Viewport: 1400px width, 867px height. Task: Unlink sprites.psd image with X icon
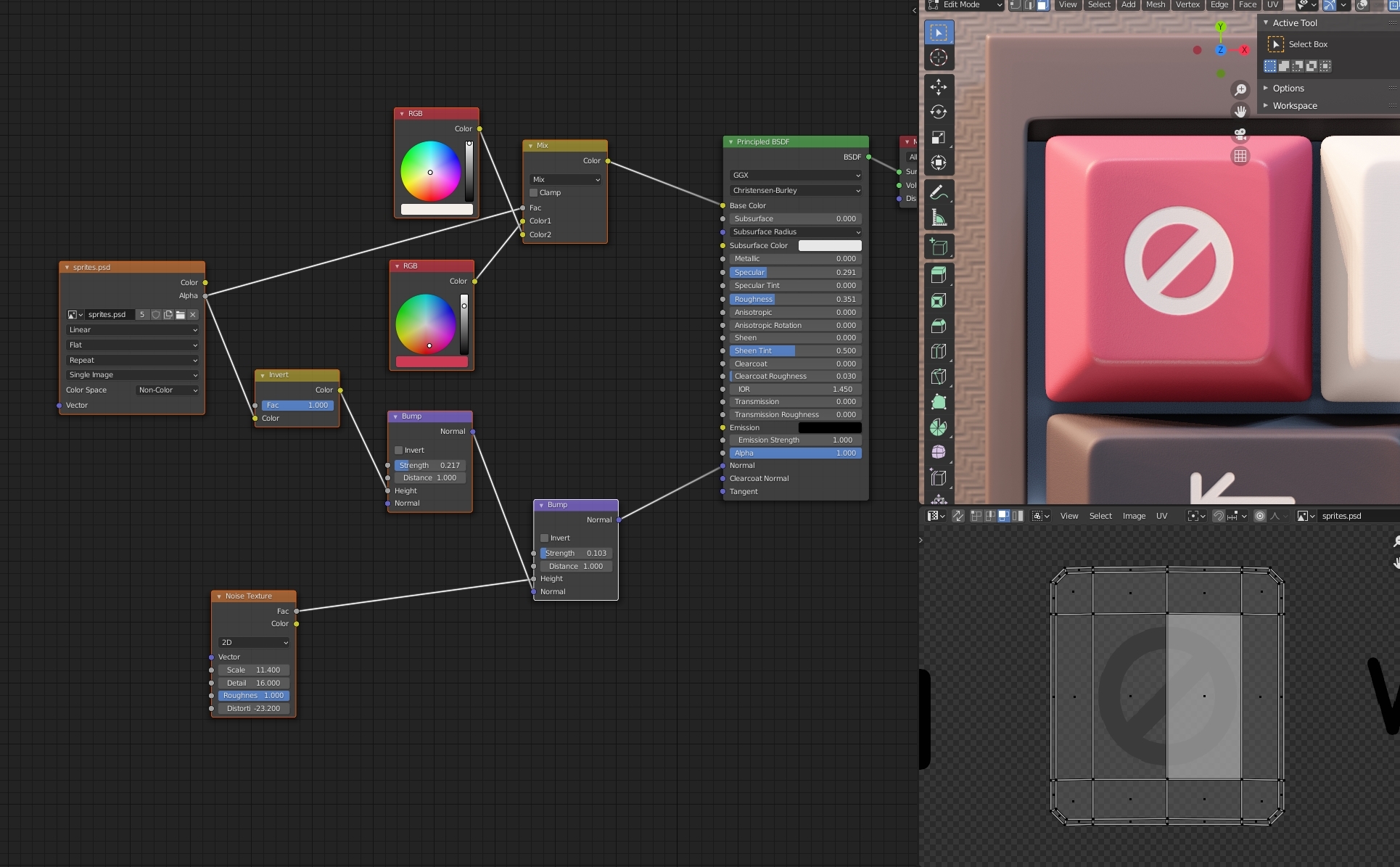(x=193, y=315)
